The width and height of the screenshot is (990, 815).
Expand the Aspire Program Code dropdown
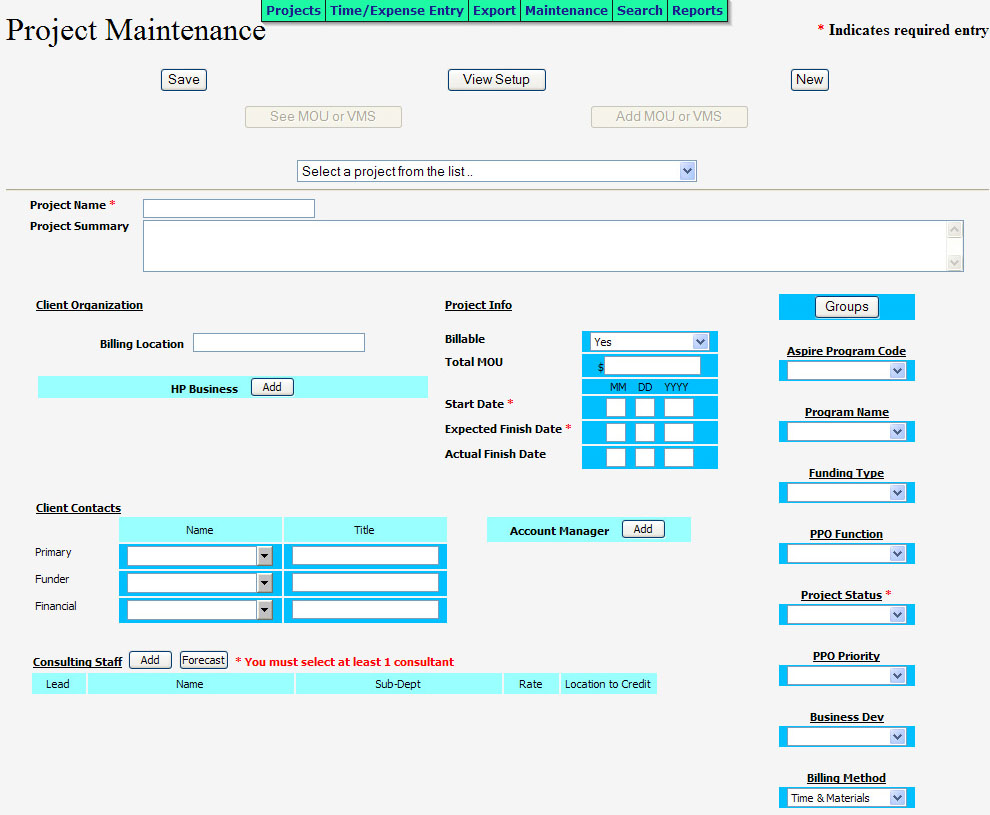pyautogui.click(x=846, y=371)
